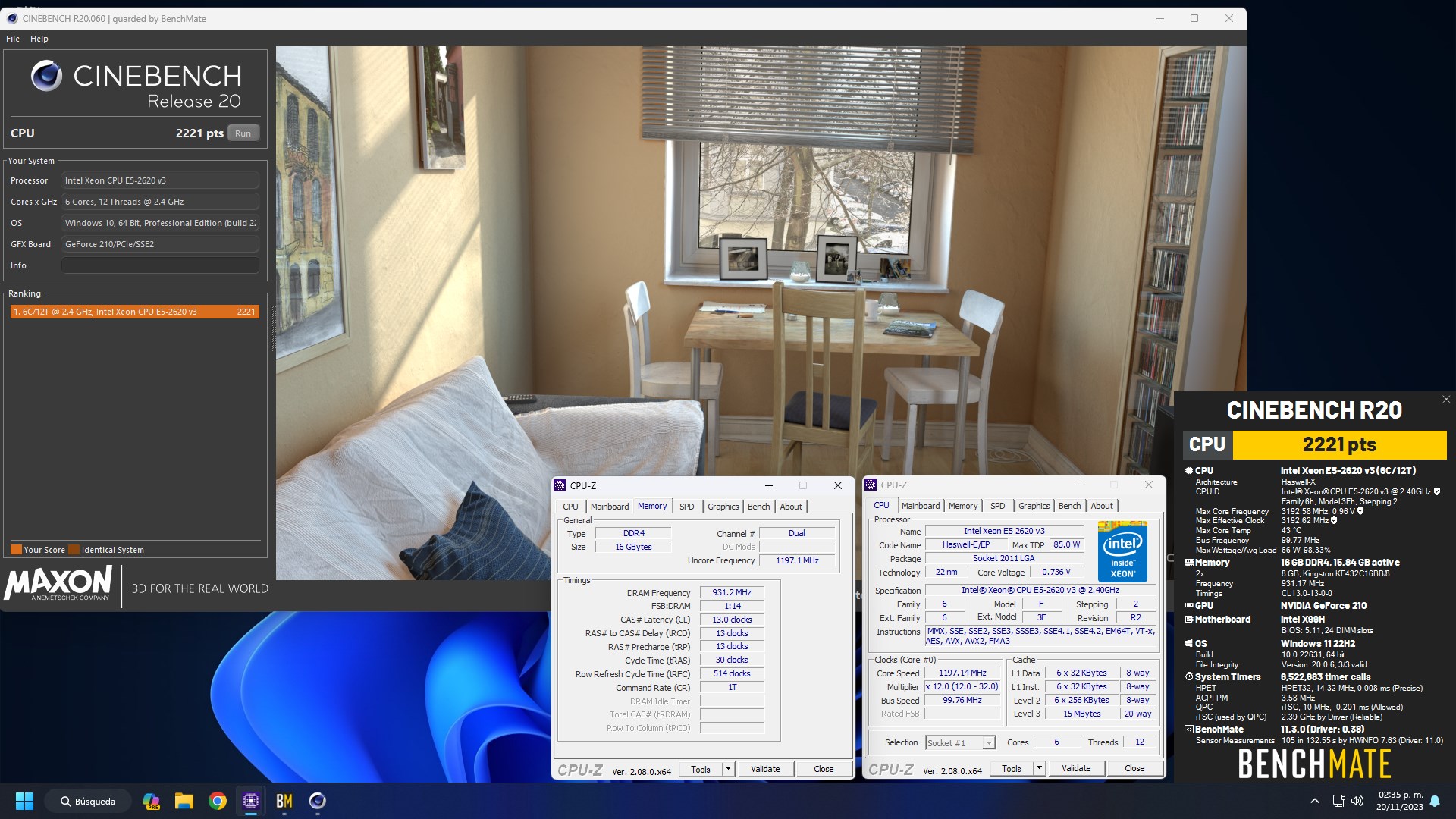Select the ranking entry Intel Xeon E5-2620 v3

point(135,312)
